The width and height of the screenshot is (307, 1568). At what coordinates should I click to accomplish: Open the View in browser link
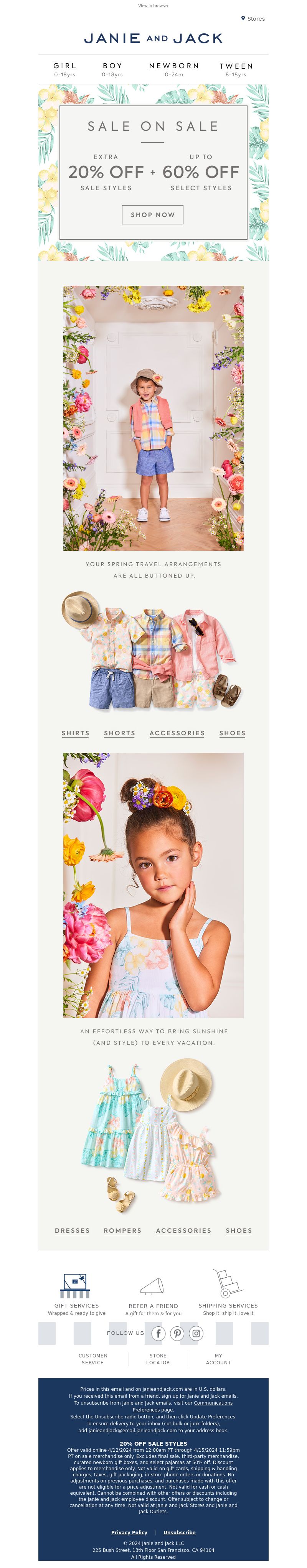[153, 5]
